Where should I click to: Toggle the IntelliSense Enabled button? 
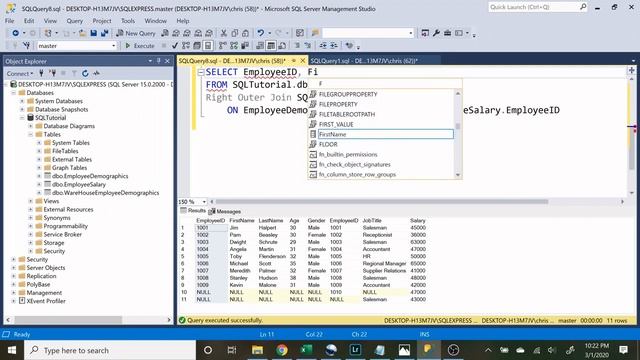[208, 46]
